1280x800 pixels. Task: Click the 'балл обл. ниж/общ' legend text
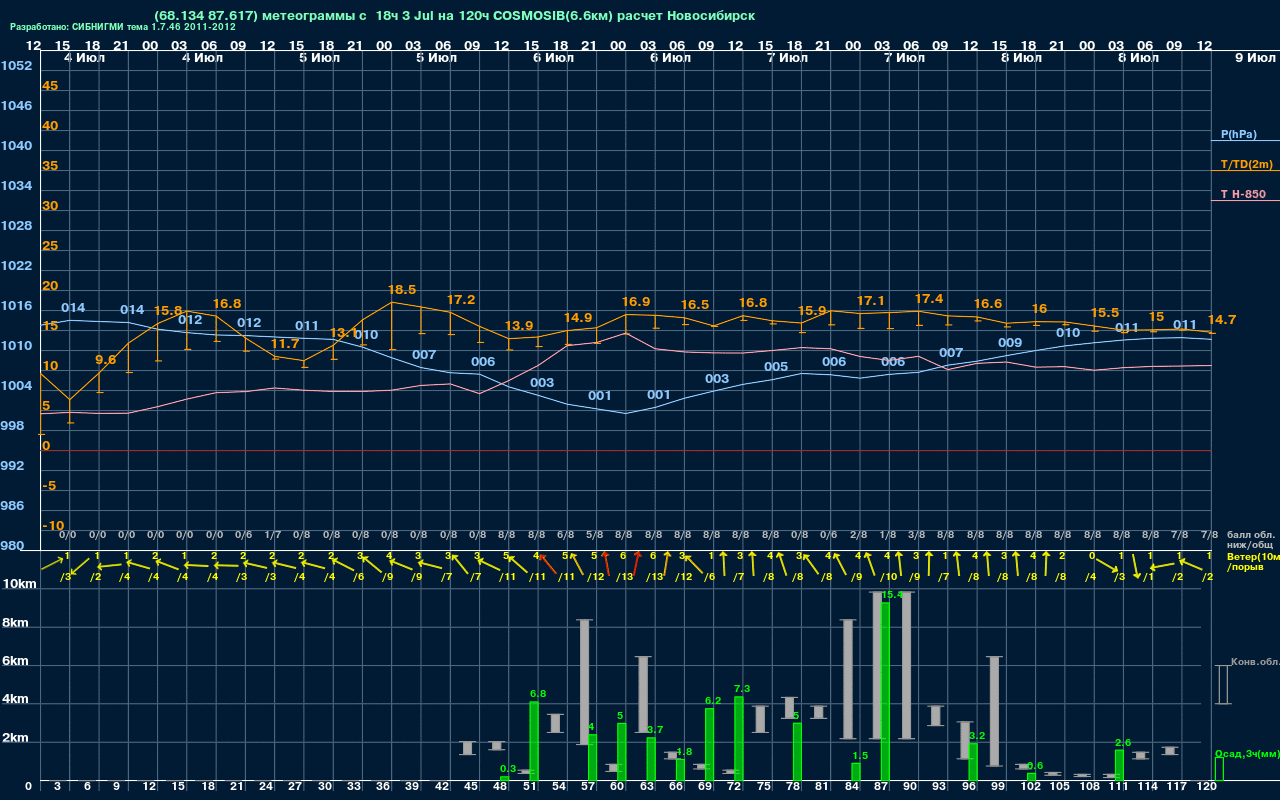coord(1250,540)
